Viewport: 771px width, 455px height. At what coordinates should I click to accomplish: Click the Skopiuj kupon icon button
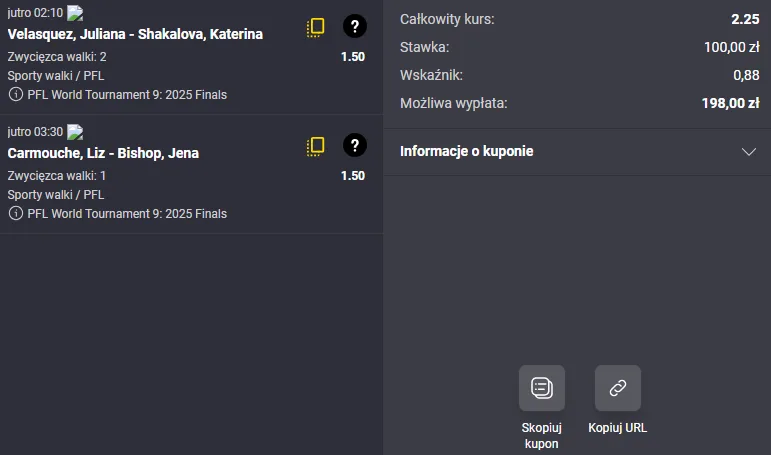(541, 388)
